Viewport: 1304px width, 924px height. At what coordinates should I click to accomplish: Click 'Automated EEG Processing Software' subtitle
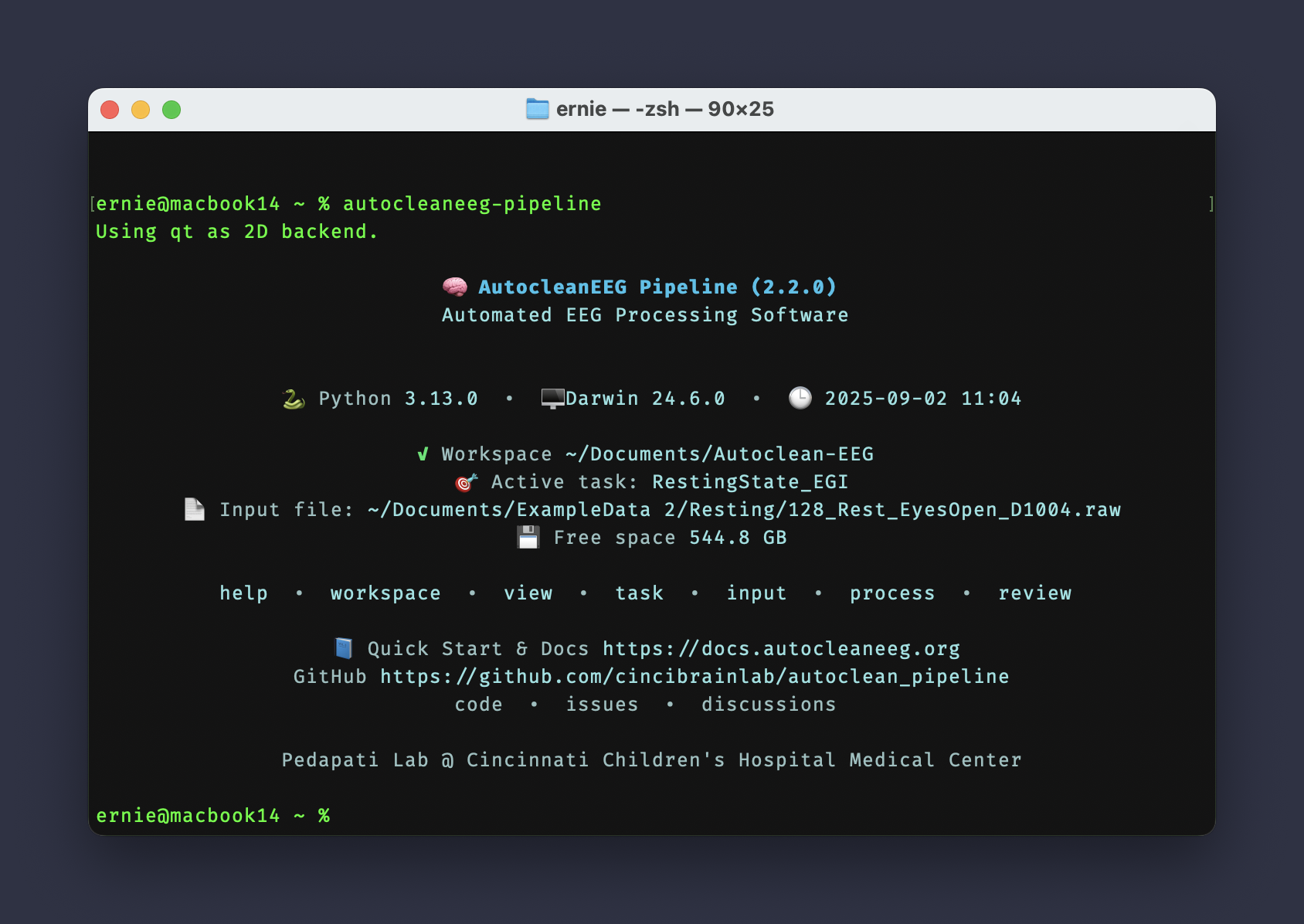(645, 315)
